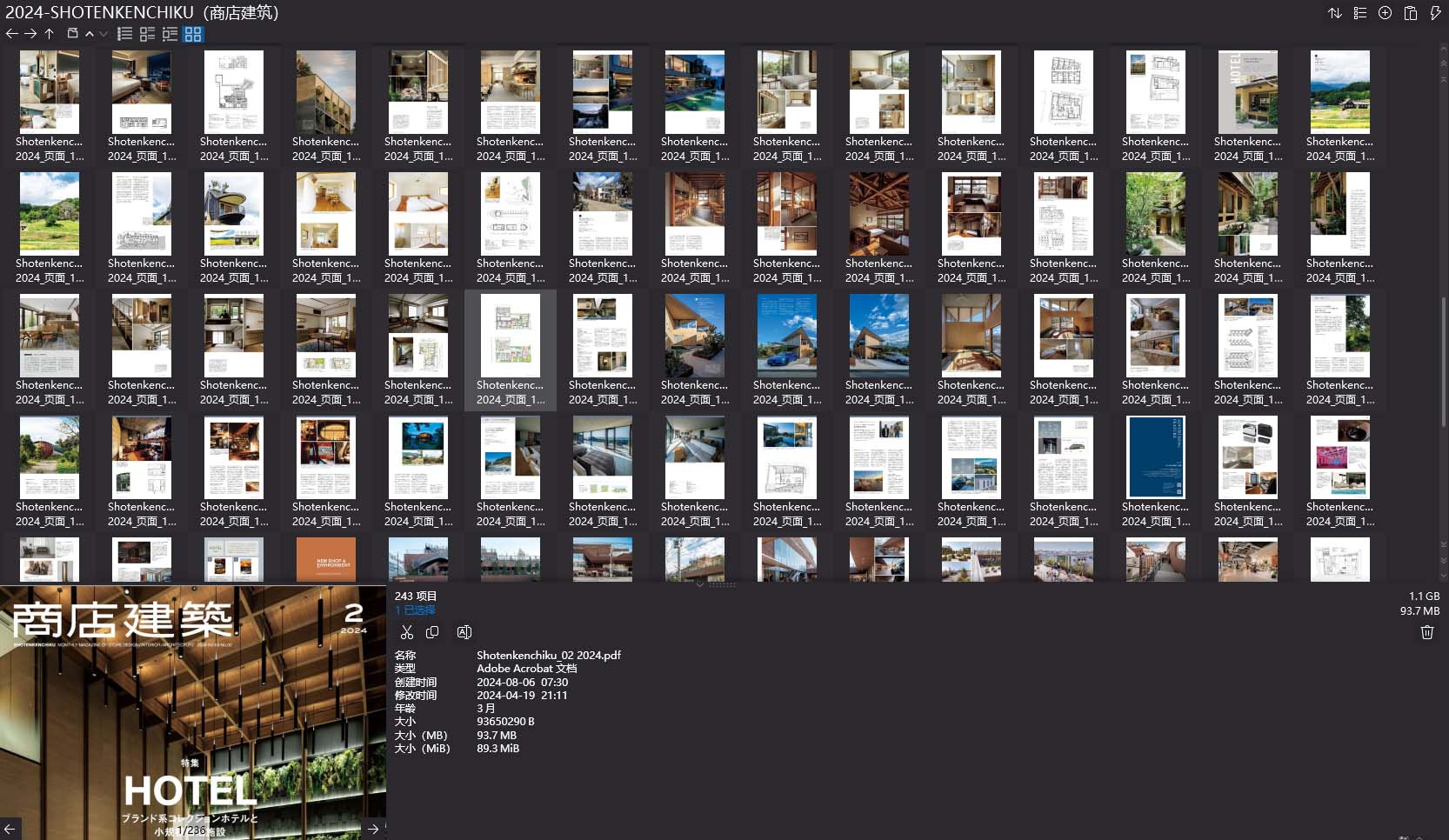Expand the collapse chevron near the folder icon

click(x=102, y=34)
